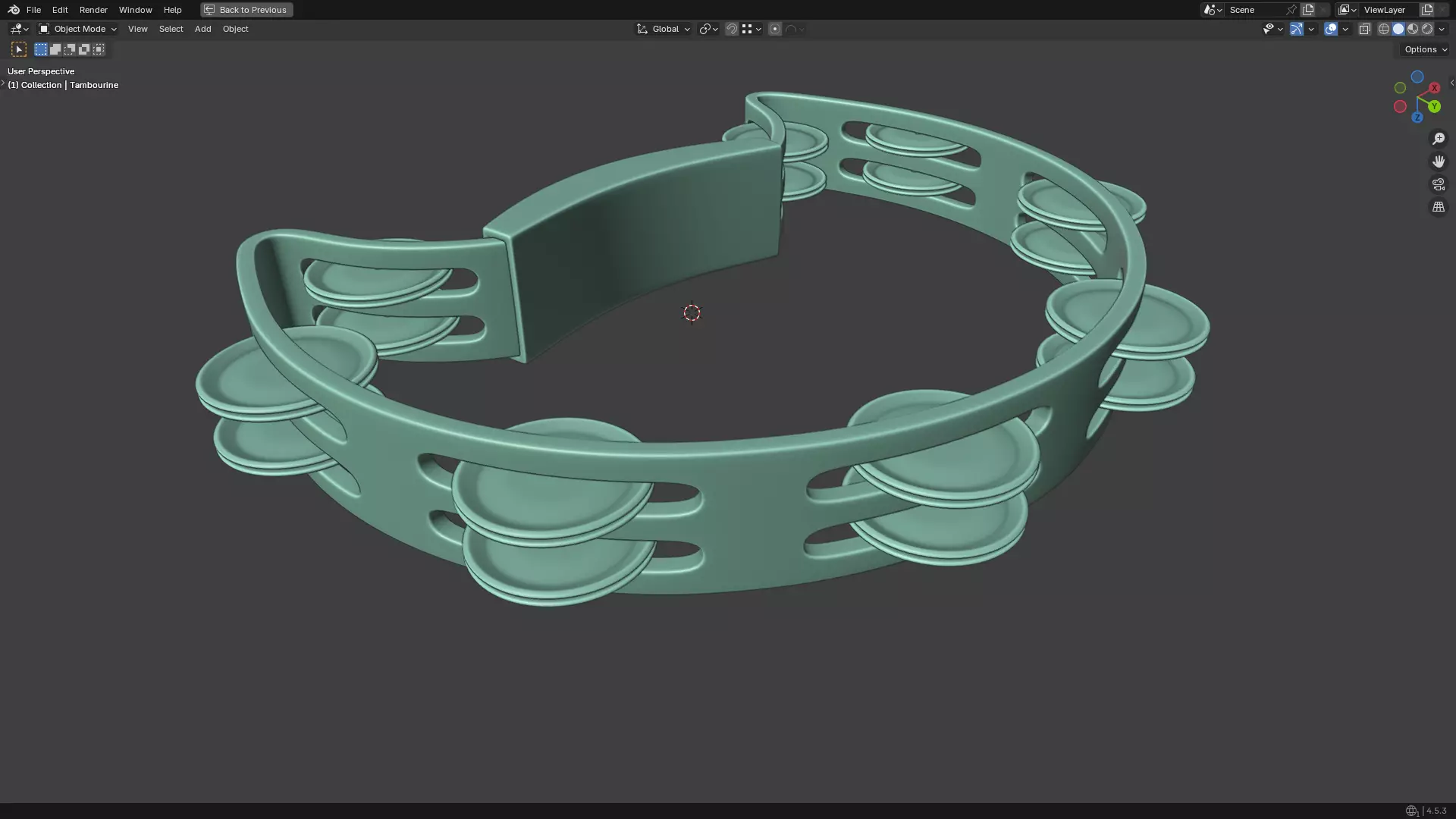Select rendered viewport shading mode
Screen dimensions: 1456x819
[x=1427, y=29]
